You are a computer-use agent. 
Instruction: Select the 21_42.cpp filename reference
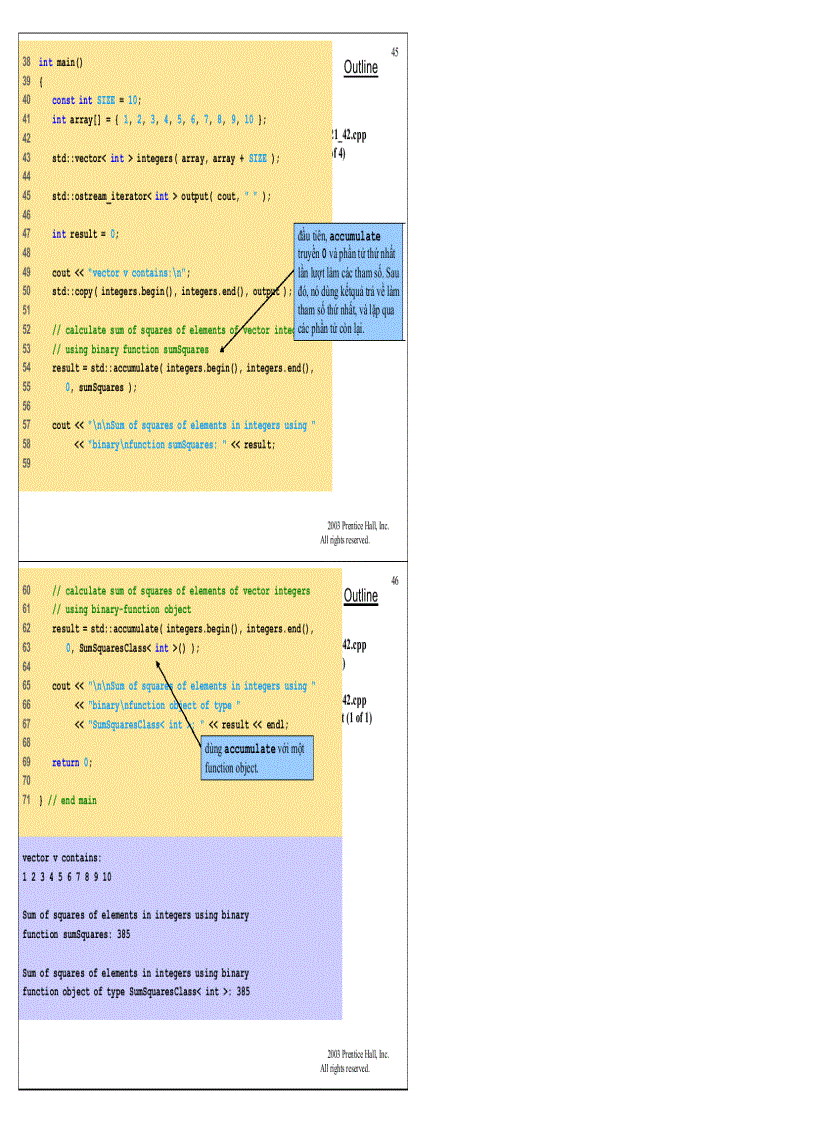[350, 135]
